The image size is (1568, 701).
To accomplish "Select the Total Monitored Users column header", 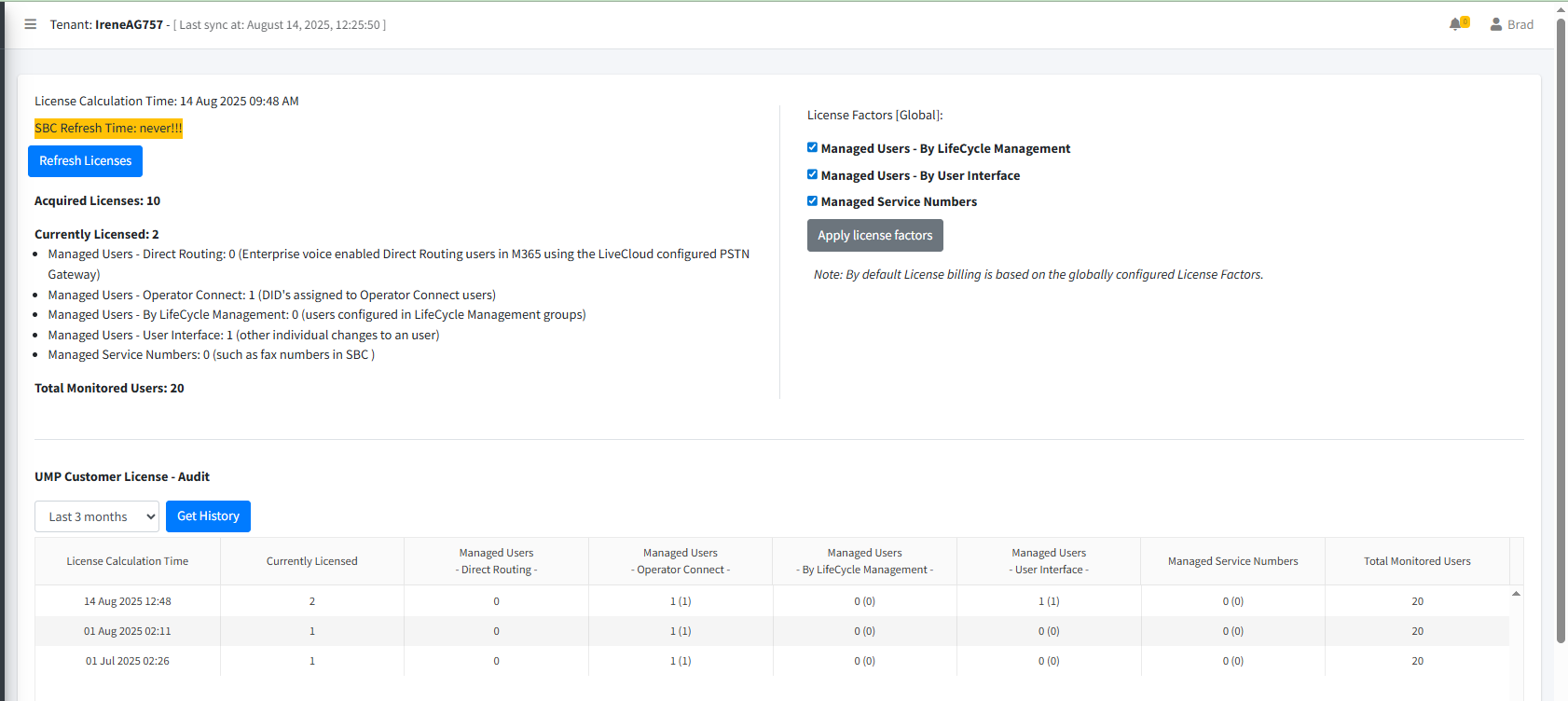I will click(1417, 561).
